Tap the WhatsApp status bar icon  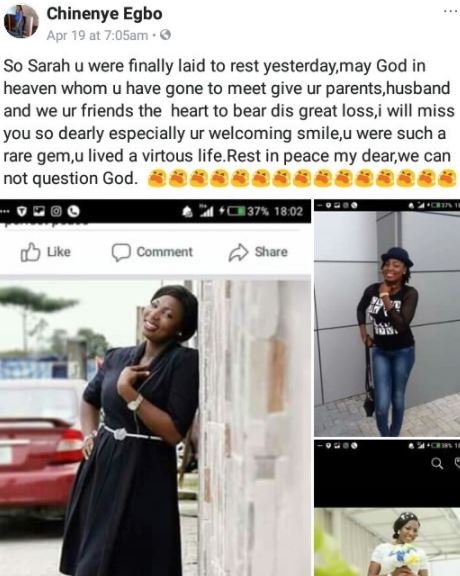pos(73,211)
